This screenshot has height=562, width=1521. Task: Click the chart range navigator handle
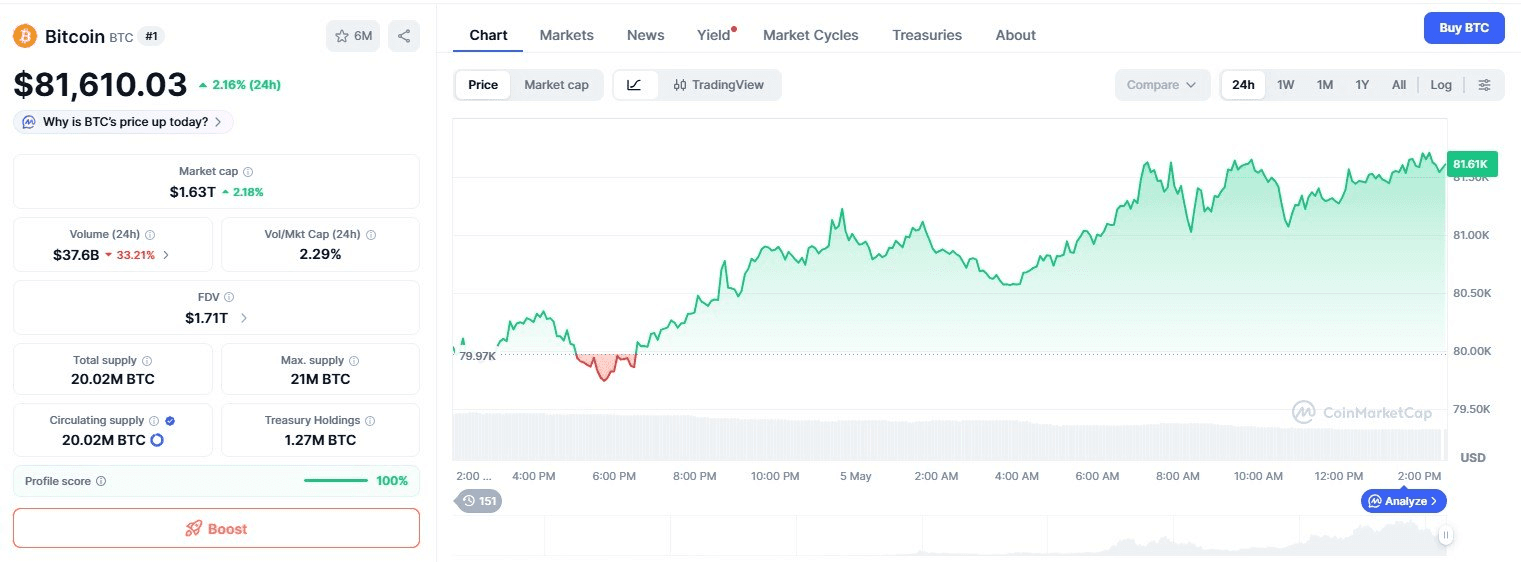click(x=1445, y=536)
